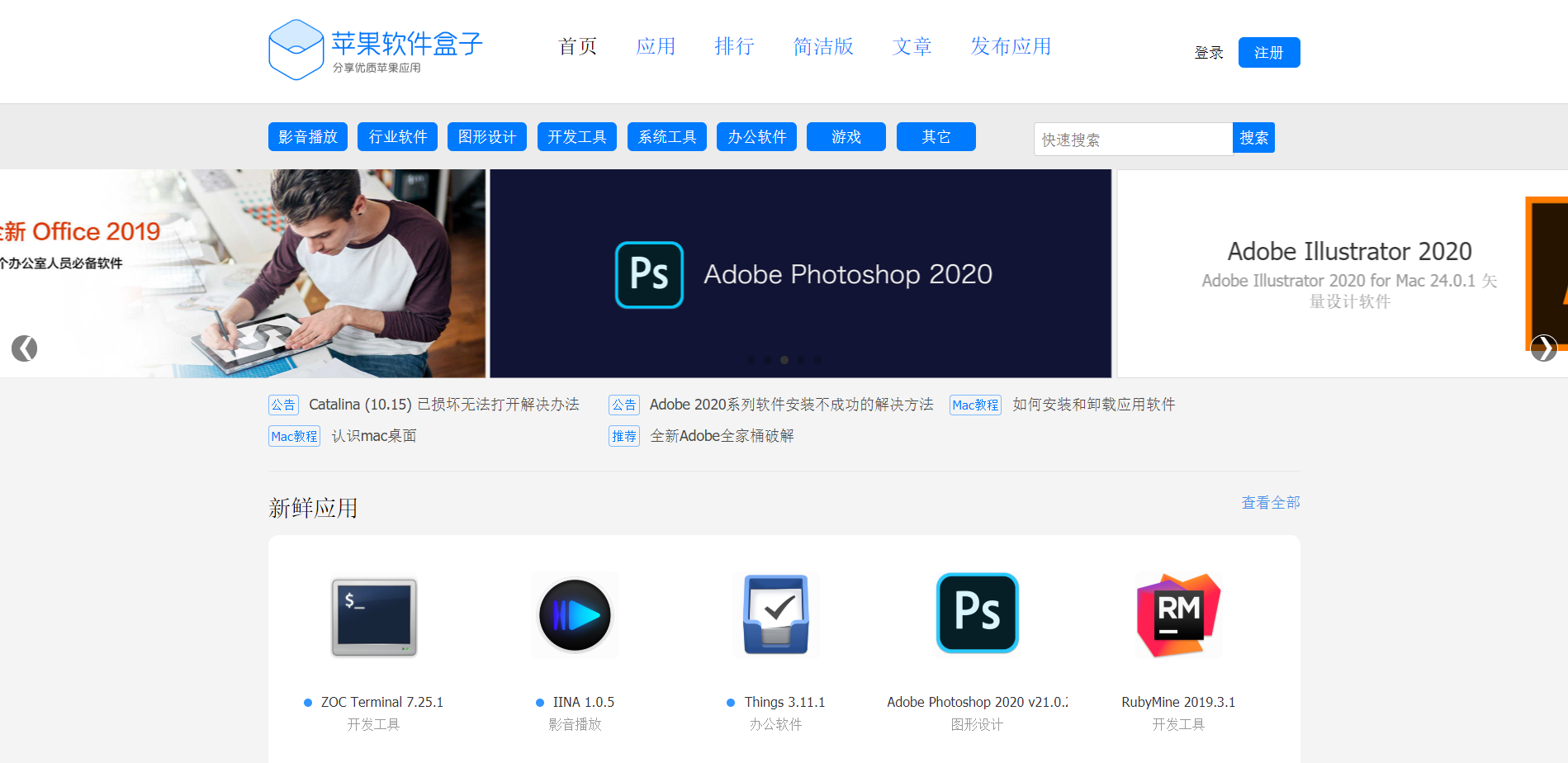
Task: Open RubyMine 2019.3.1 title link
Action: coord(1178,702)
